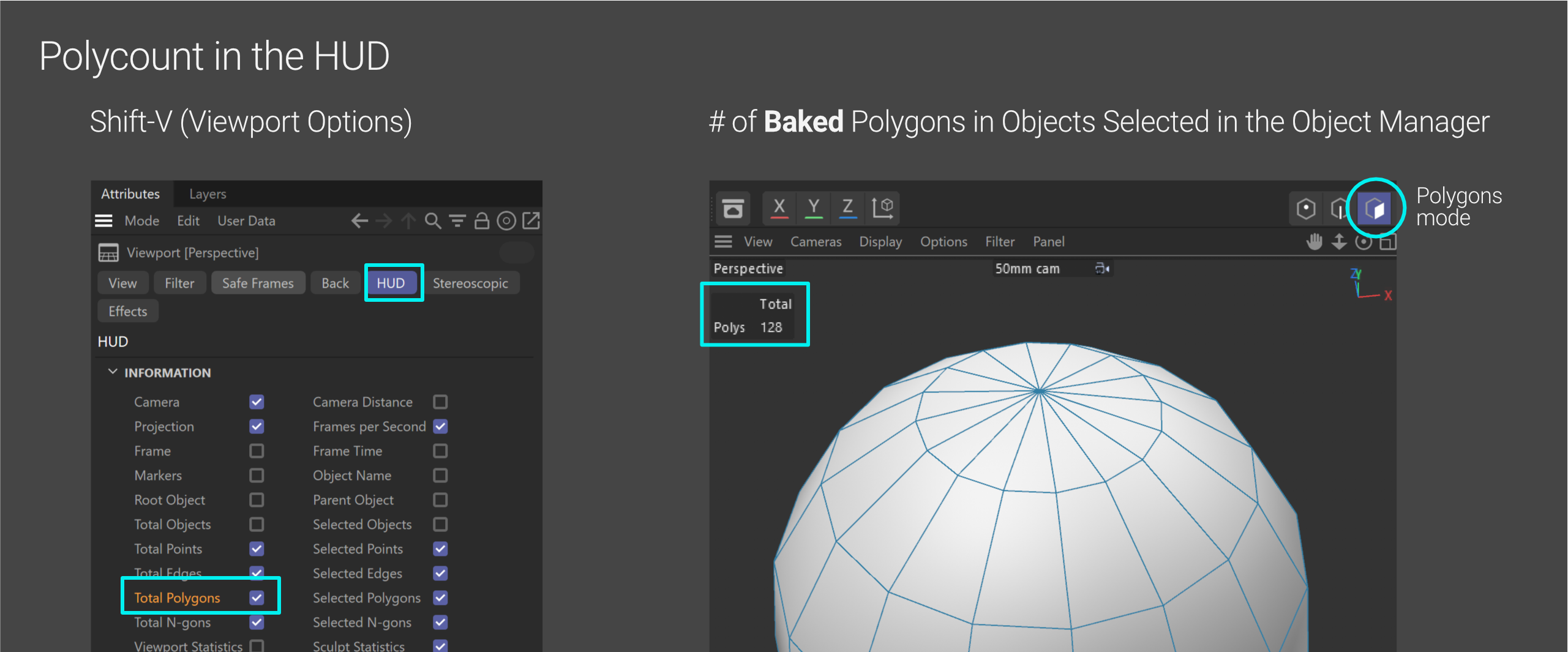Switch to the Layers tab

coord(208,194)
